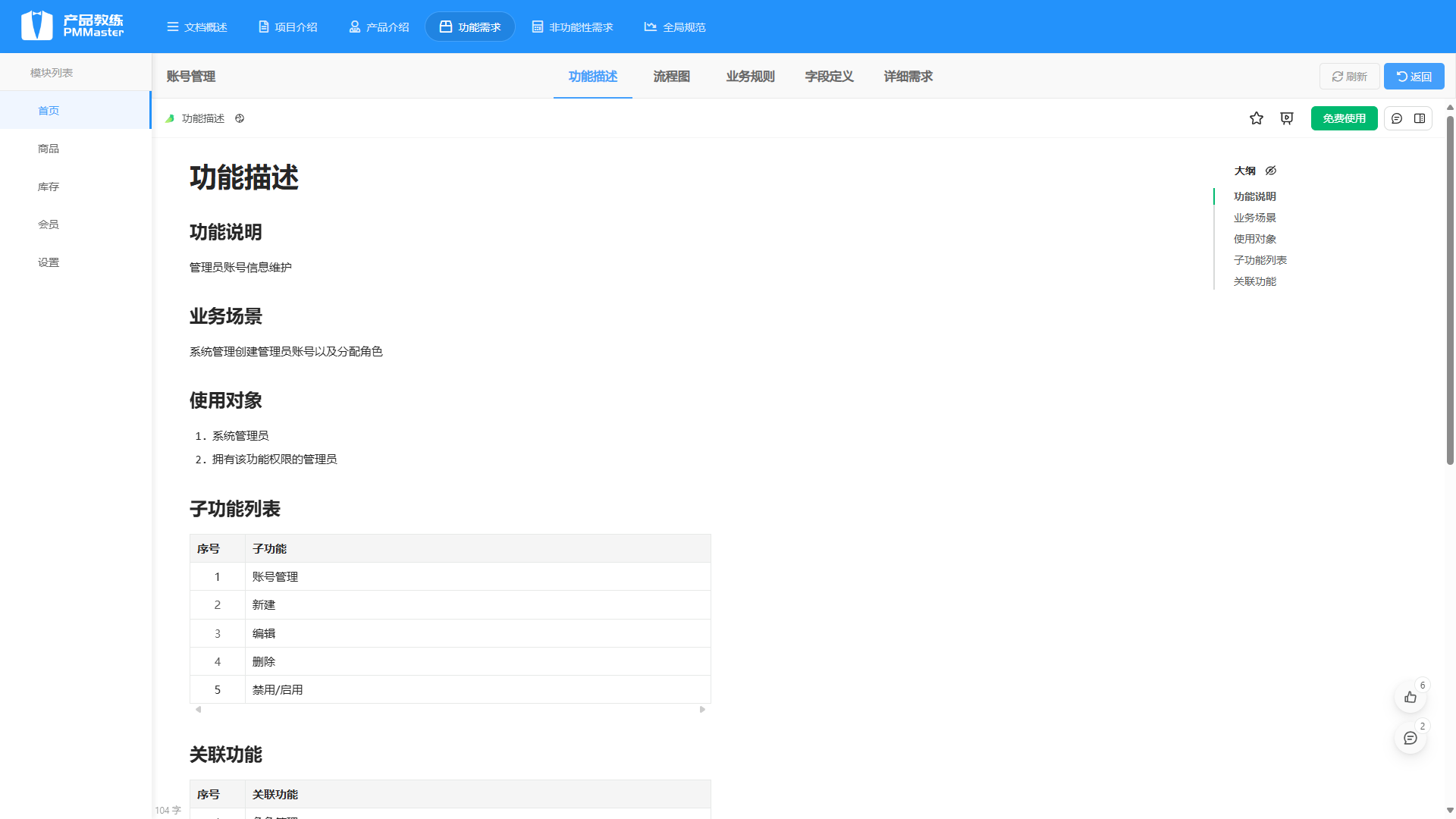Switch to the 字段定义 tab
1456x819 pixels.
[830, 77]
